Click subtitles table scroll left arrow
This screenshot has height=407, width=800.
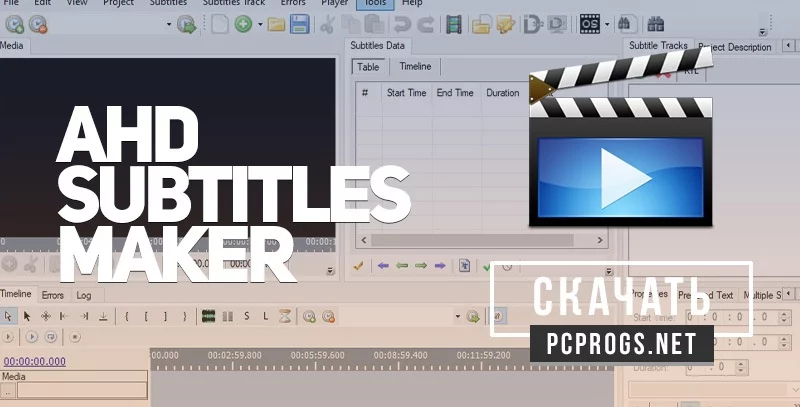pos(364,240)
